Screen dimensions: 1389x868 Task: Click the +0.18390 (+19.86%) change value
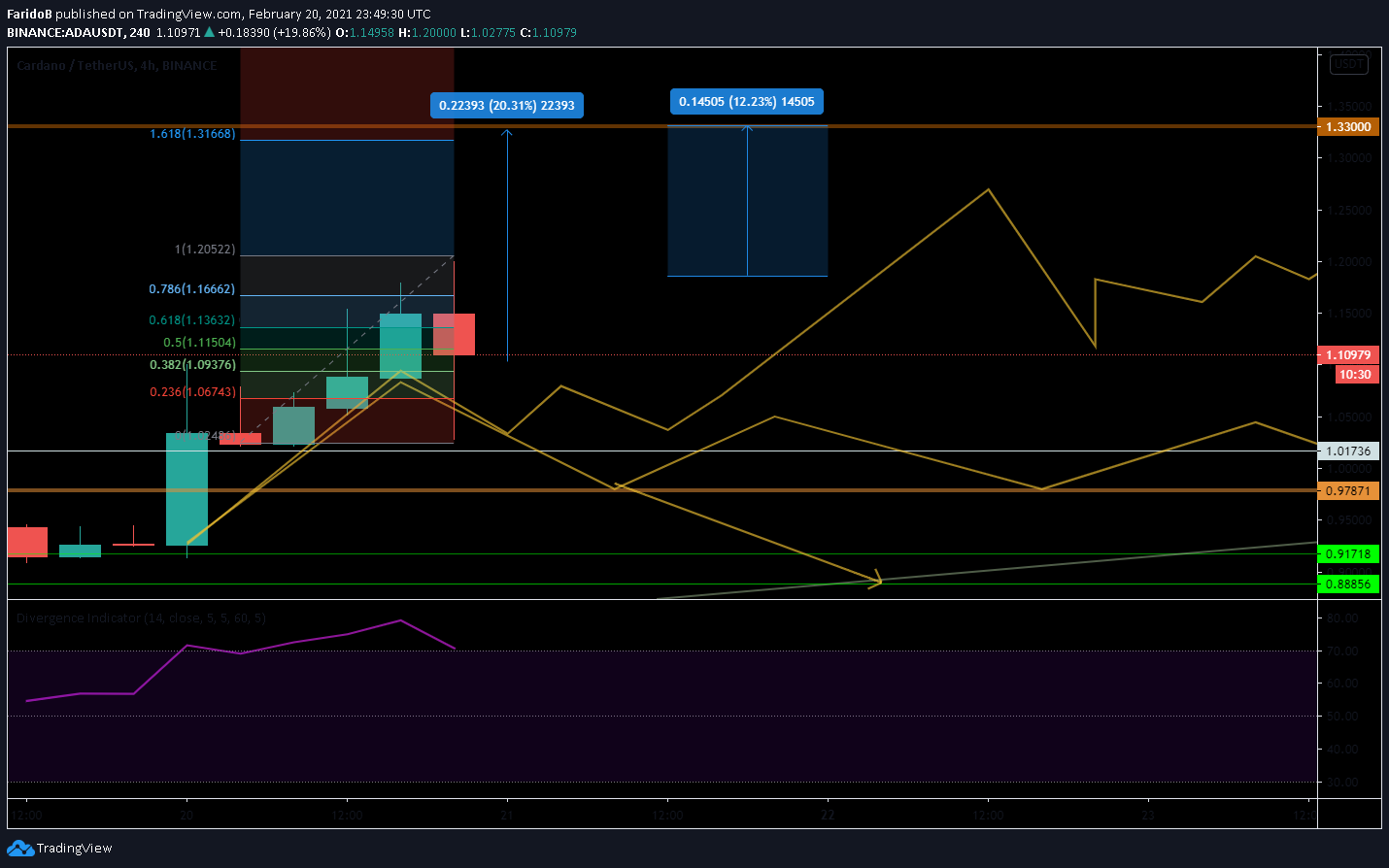point(274,33)
